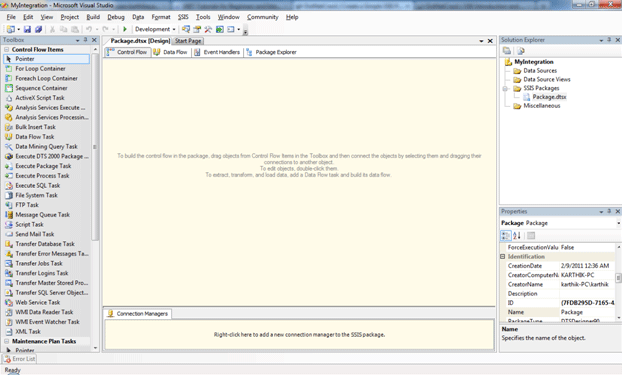Switch to the Event Handlers tab
Image resolution: width=622 pixels, height=375 pixels.
217,52
